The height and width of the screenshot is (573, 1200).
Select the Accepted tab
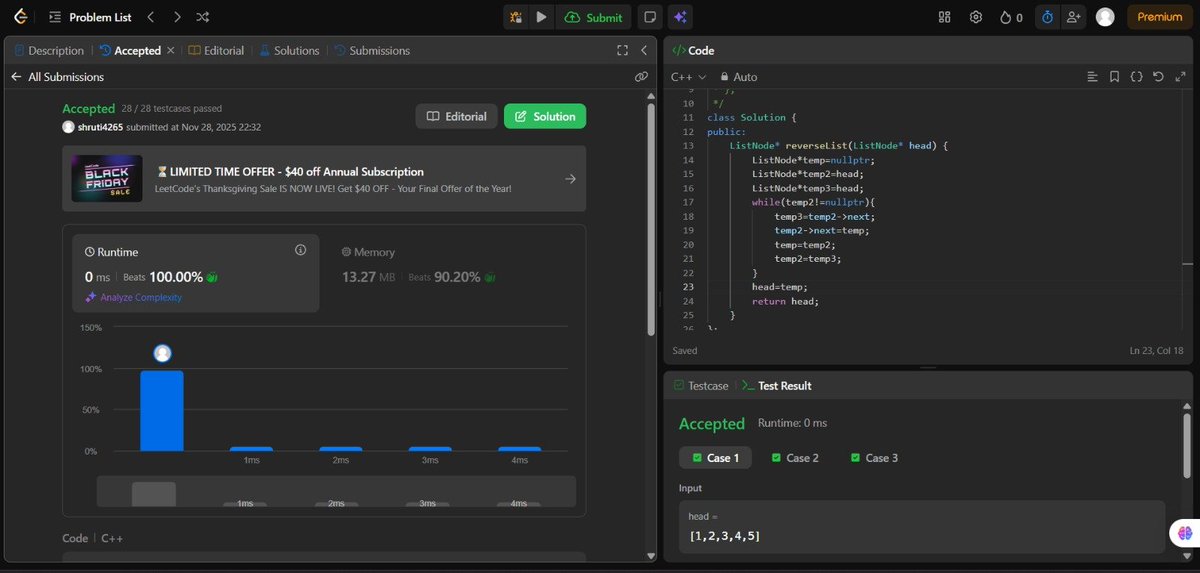click(131, 50)
